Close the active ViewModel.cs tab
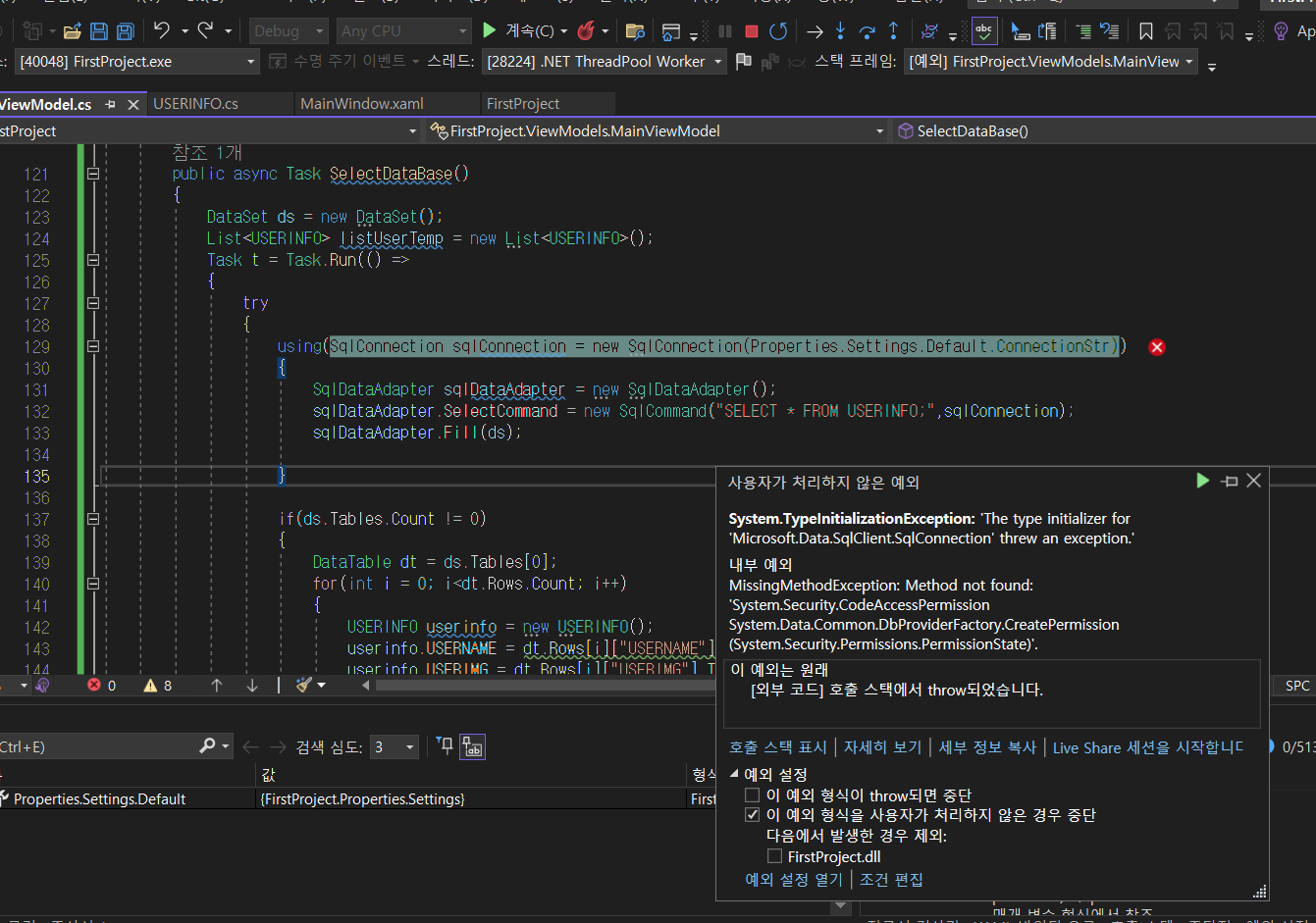The height and width of the screenshot is (923, 1316). [133, 104]
